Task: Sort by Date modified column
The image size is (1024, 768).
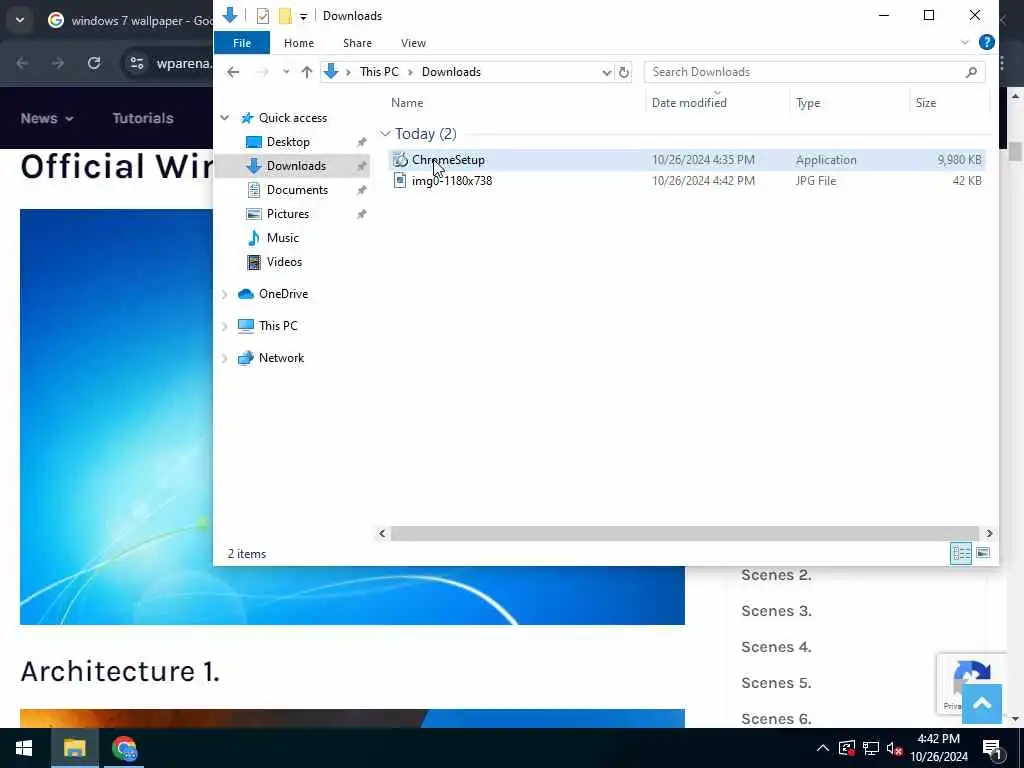Action: [689, 103]
